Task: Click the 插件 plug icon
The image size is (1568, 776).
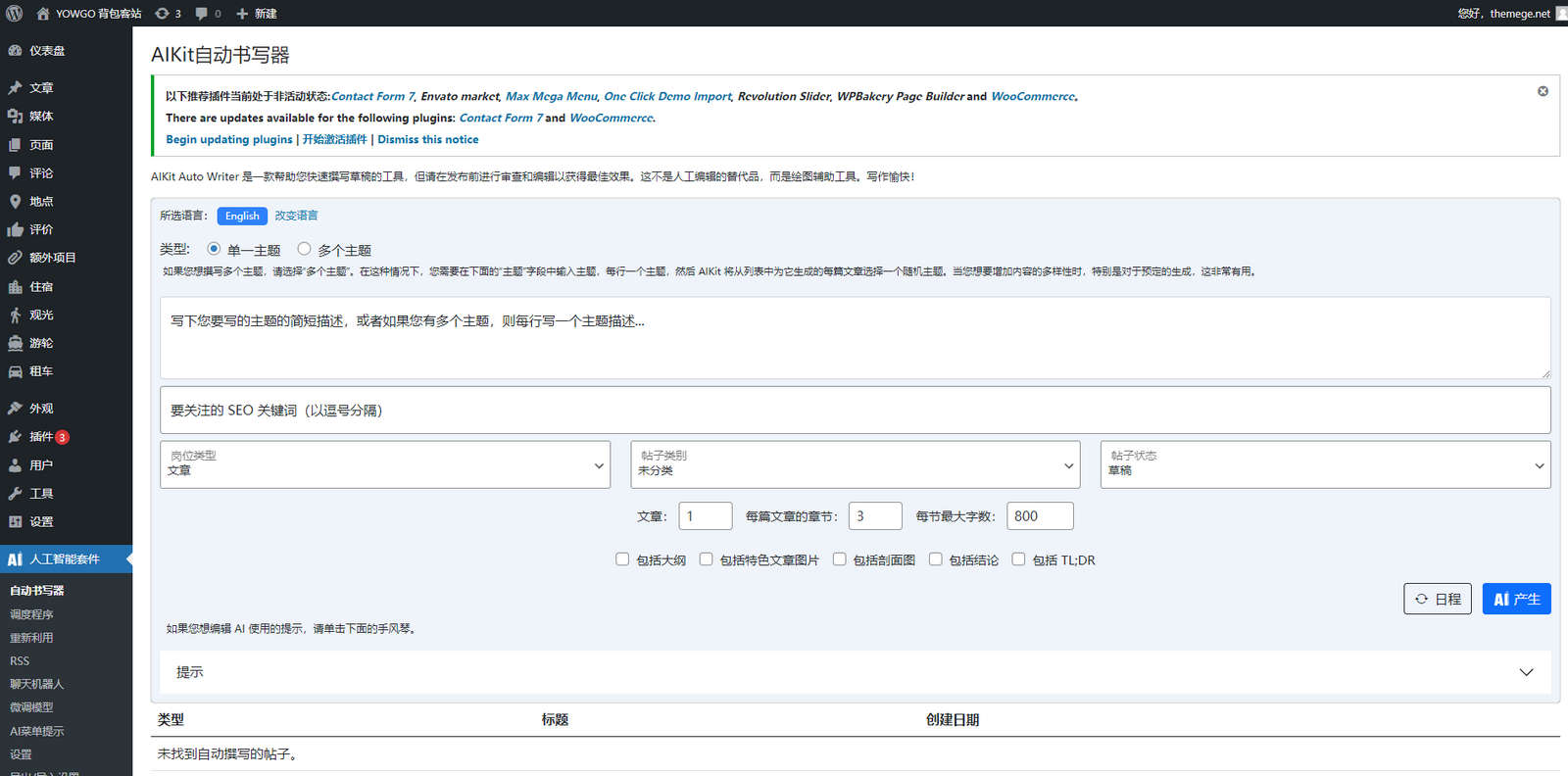Action: pos(15,437)
